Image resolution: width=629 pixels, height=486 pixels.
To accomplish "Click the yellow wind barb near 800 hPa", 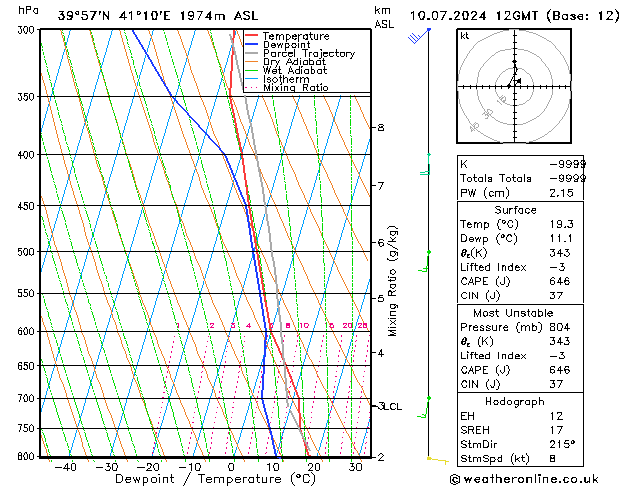I will (435, 459).
